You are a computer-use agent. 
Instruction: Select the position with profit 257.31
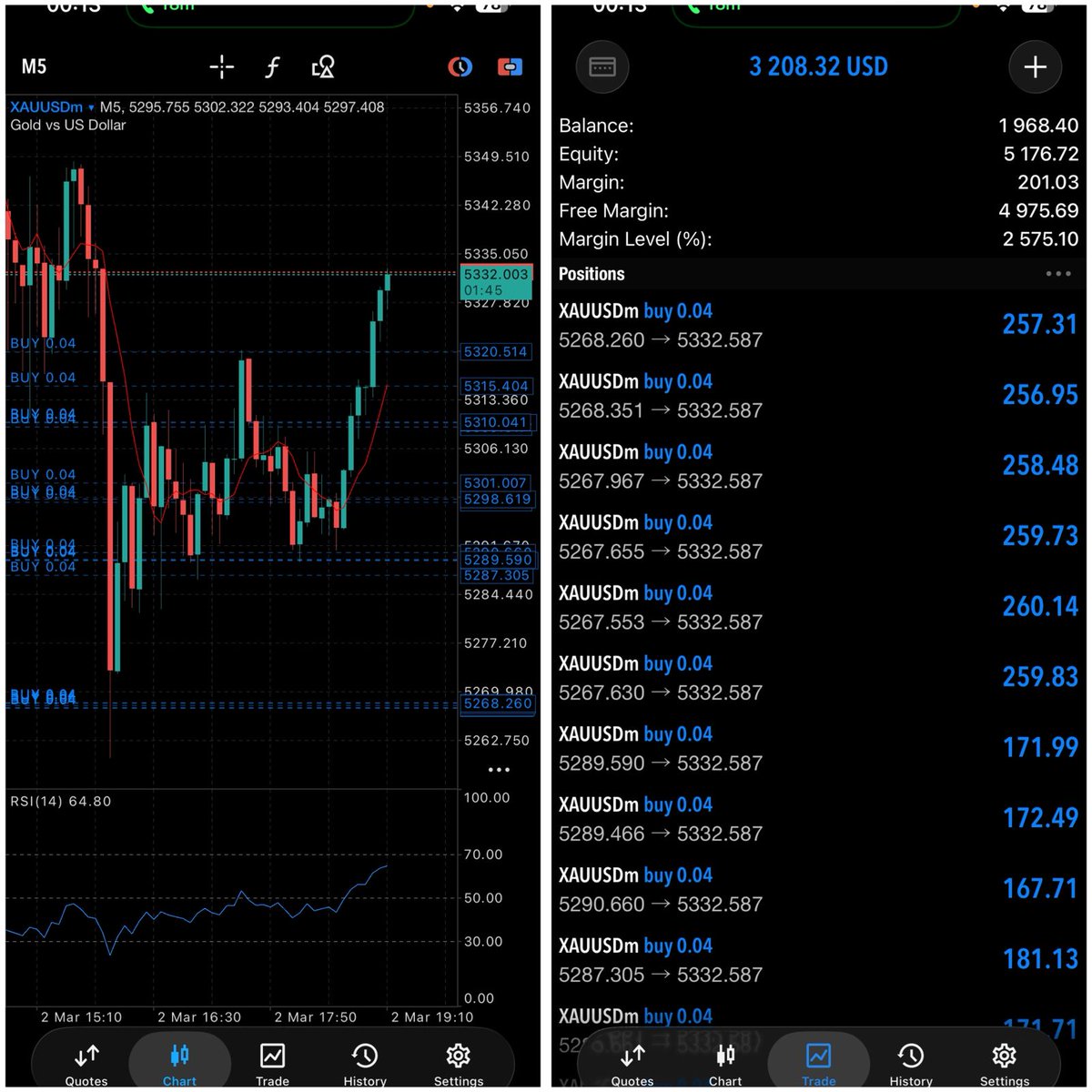pos(819,325)
